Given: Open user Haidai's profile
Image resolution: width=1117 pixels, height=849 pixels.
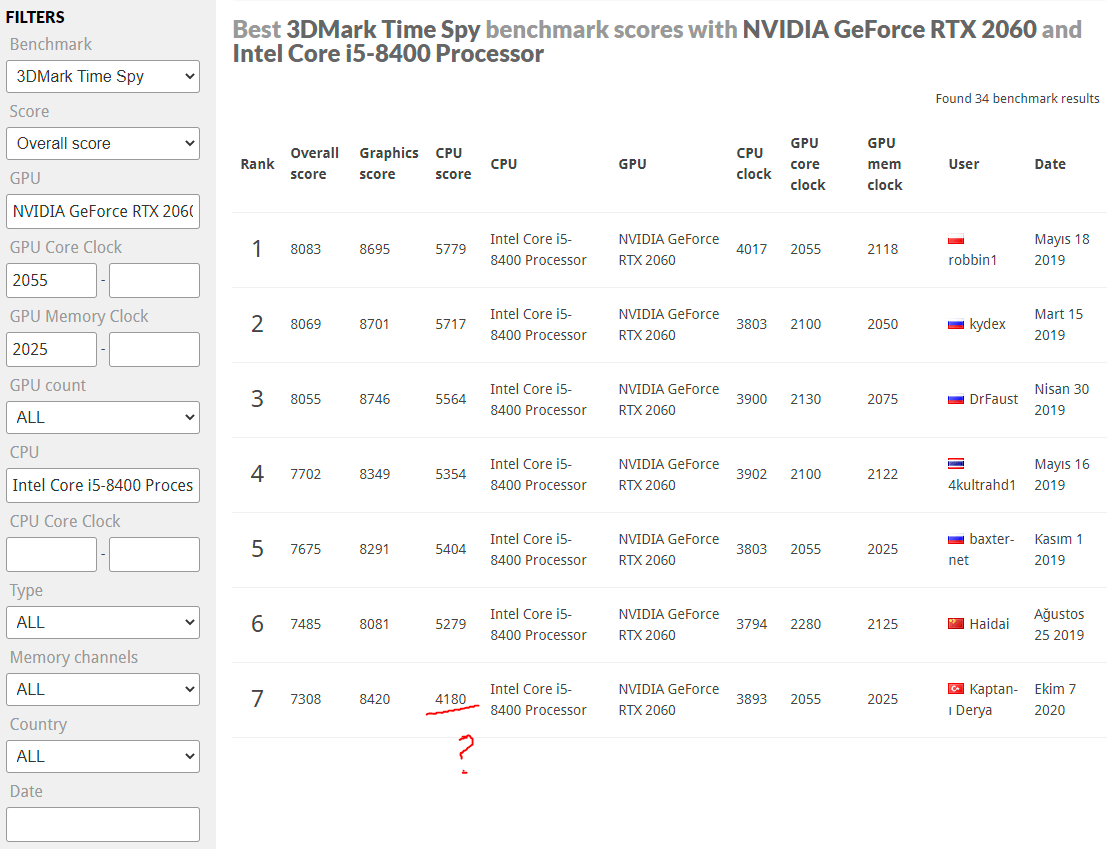Looking at the screenshot, I should pos(989,624).
